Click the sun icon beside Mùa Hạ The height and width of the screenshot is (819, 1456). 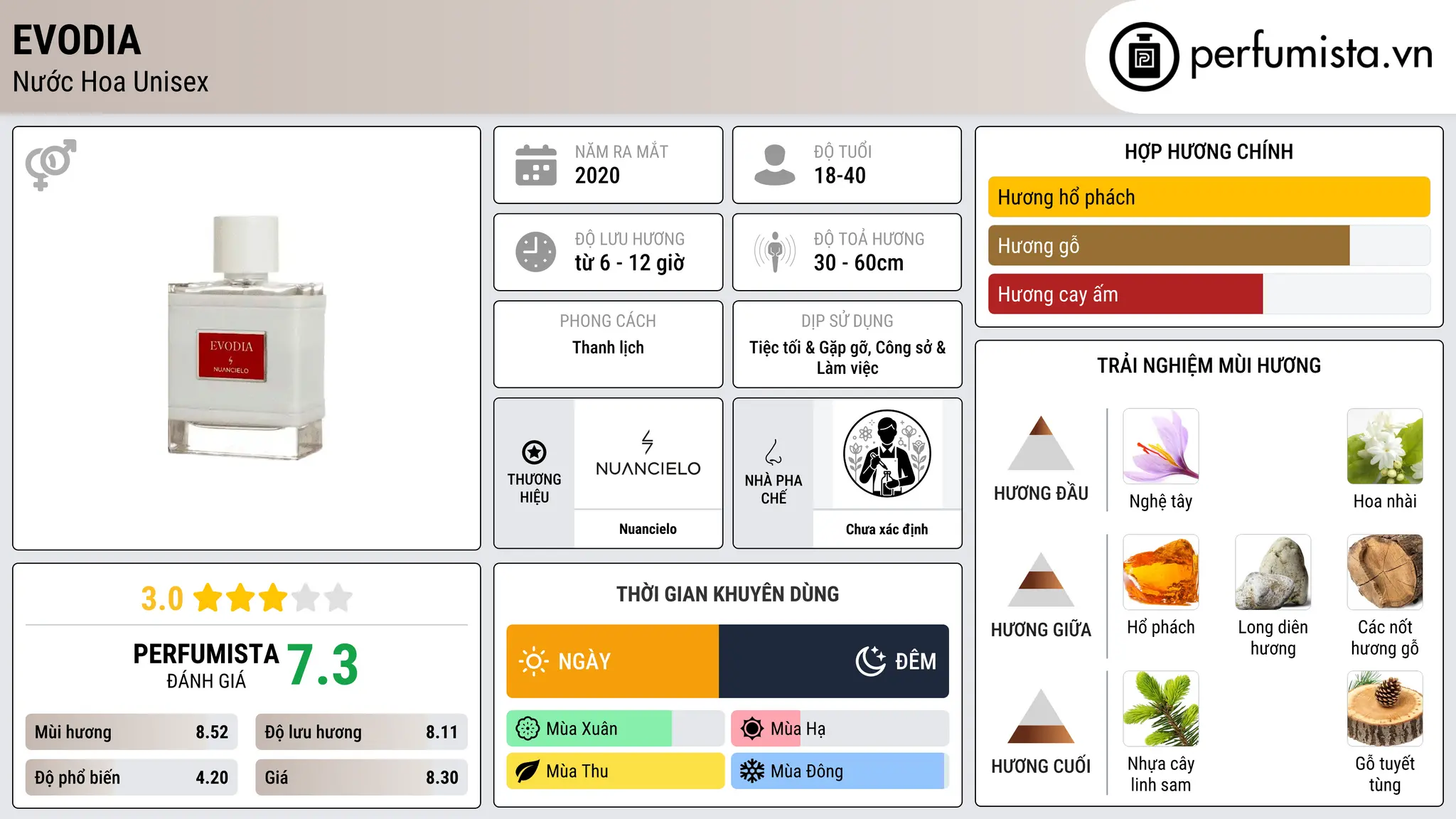coord(752,729)
